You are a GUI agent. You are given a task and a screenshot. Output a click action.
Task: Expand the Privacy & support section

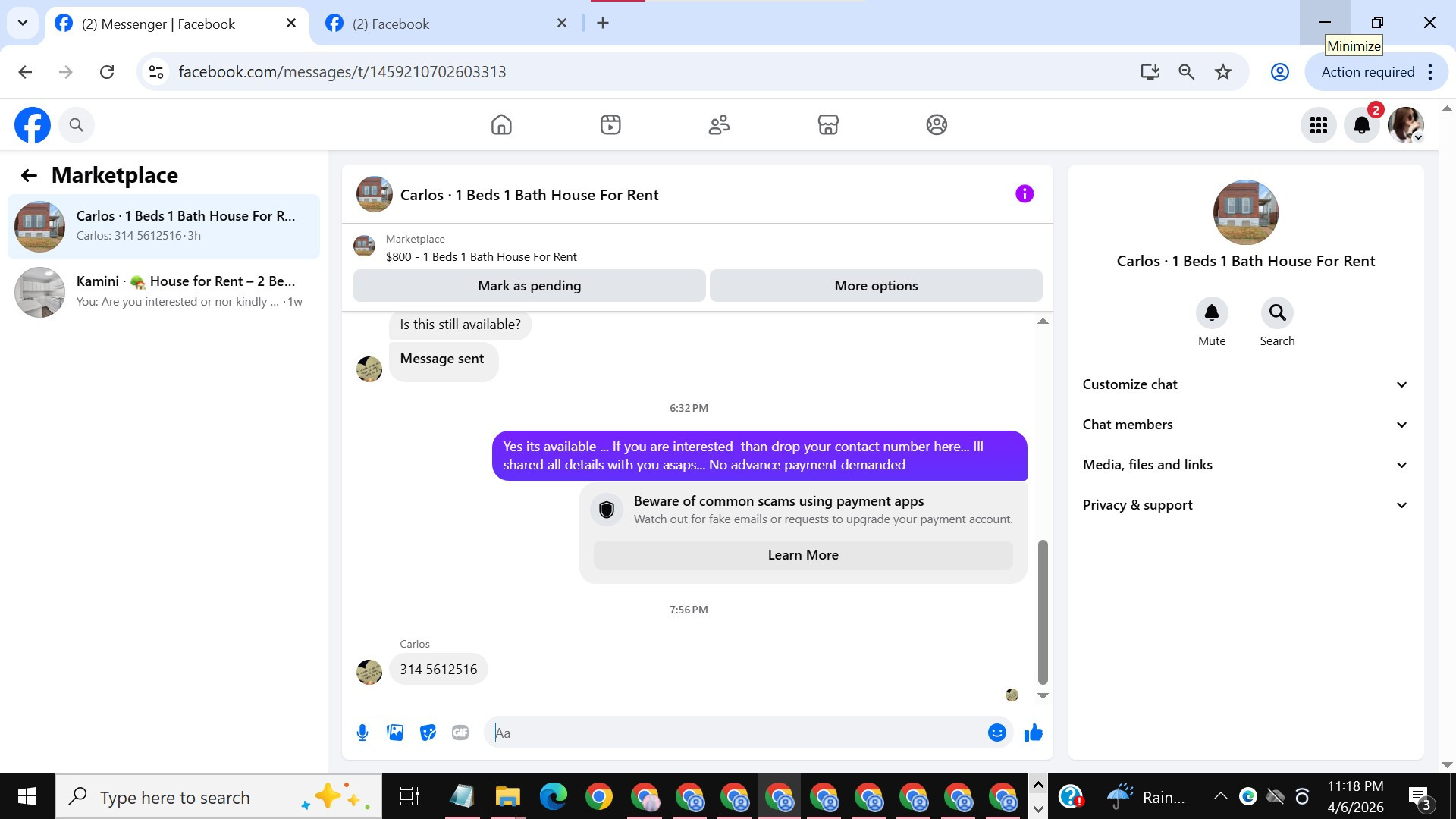1246,505
